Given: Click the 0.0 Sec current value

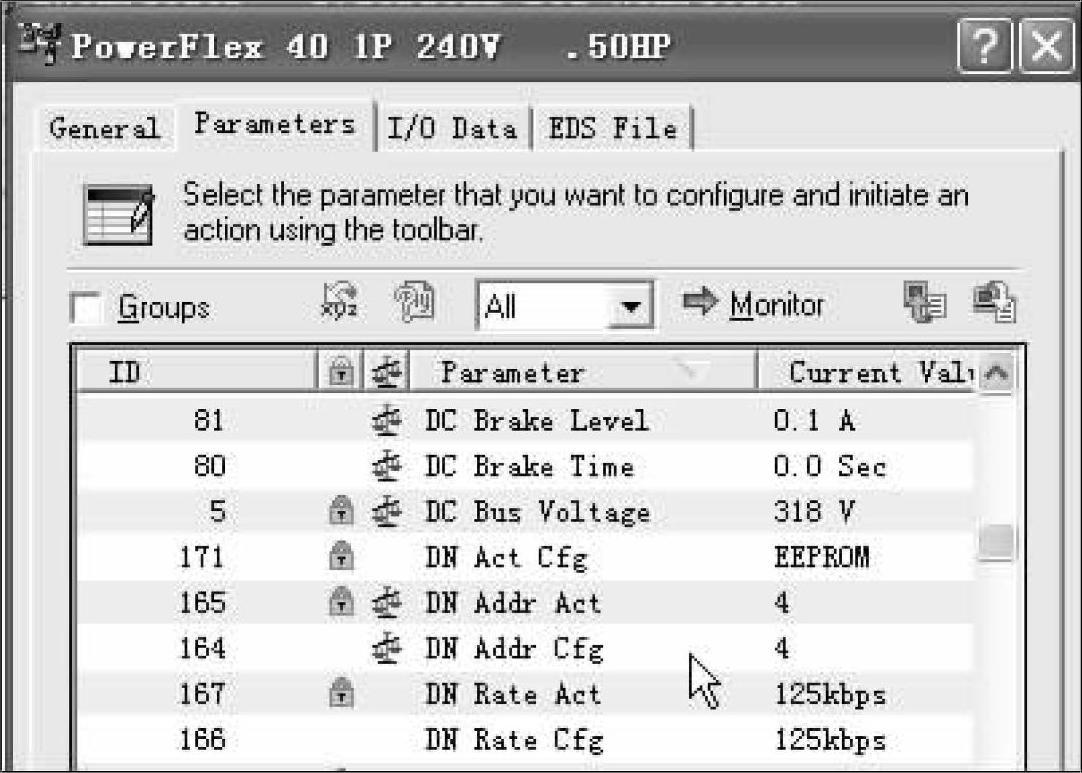Looking at the screenshot, I should (829, 466).
